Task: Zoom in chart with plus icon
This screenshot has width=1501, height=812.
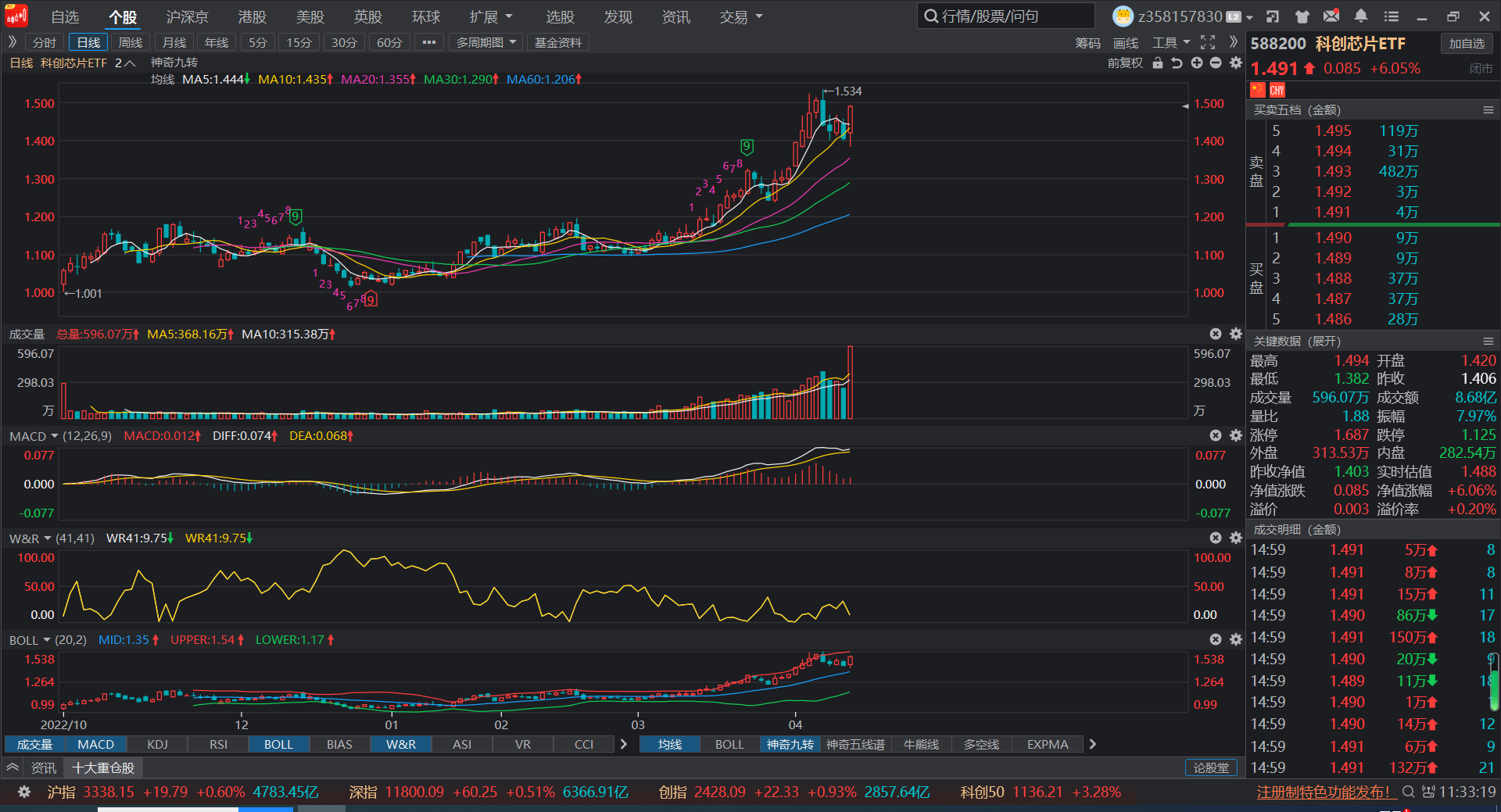Action: click(1197, 63)
